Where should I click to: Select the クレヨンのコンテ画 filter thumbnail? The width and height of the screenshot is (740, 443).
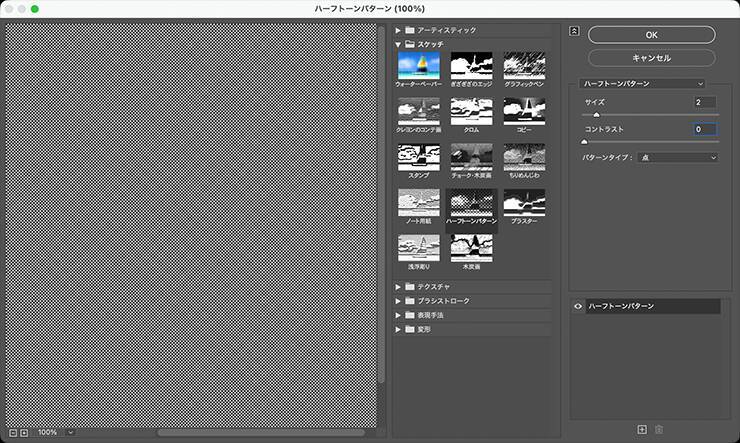pos(419,111)
